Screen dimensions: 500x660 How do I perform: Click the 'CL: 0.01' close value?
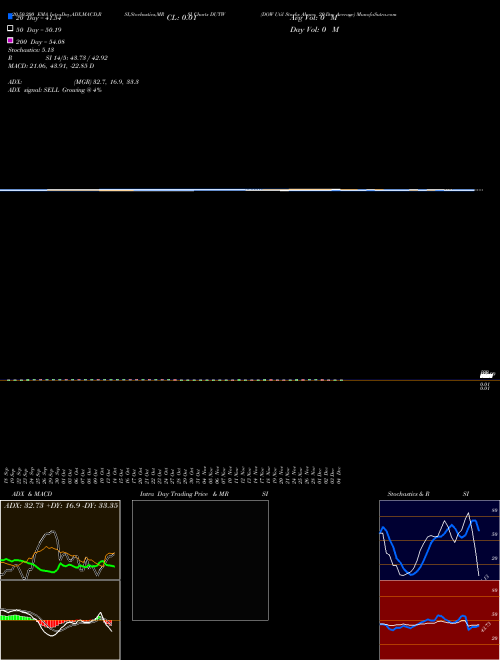coord(181,18)
